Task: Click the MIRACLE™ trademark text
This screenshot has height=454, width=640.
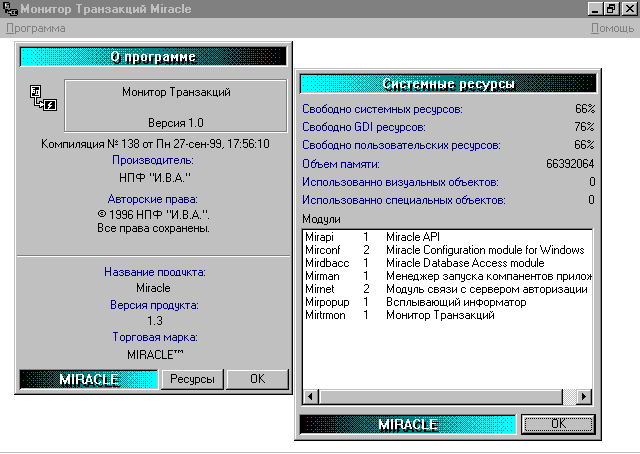Action: click(x=155, y=354)
